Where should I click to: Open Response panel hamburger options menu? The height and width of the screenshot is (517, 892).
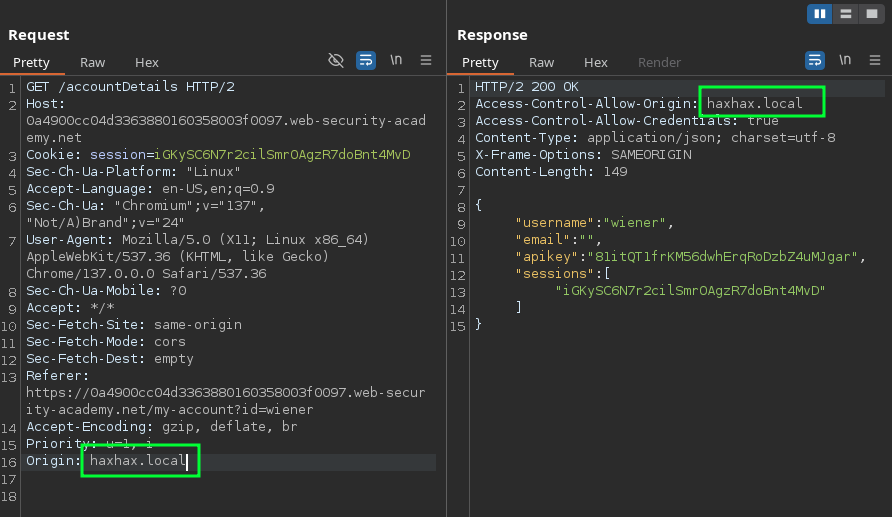(x=875, y=60)
